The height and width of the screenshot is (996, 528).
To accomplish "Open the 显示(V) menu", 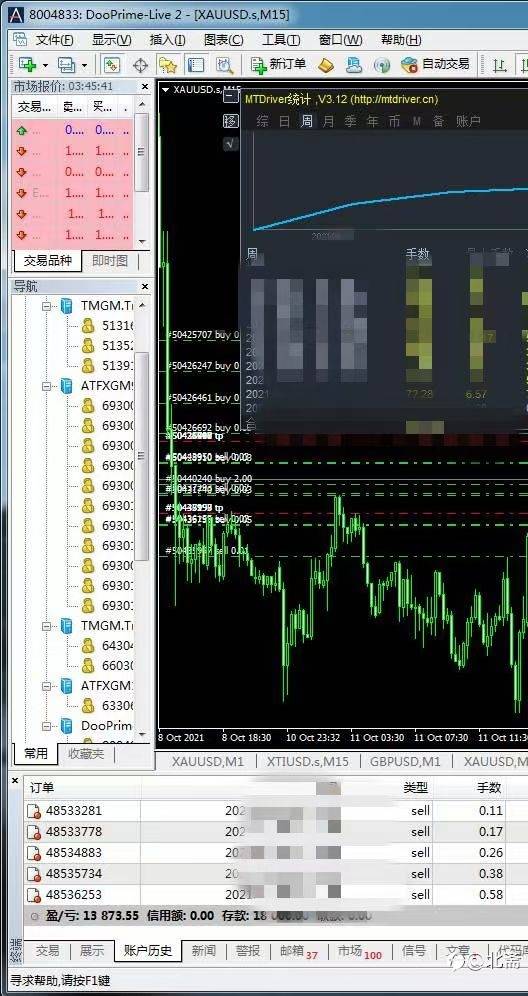I will pyautogui.click(x=111, y=40).
